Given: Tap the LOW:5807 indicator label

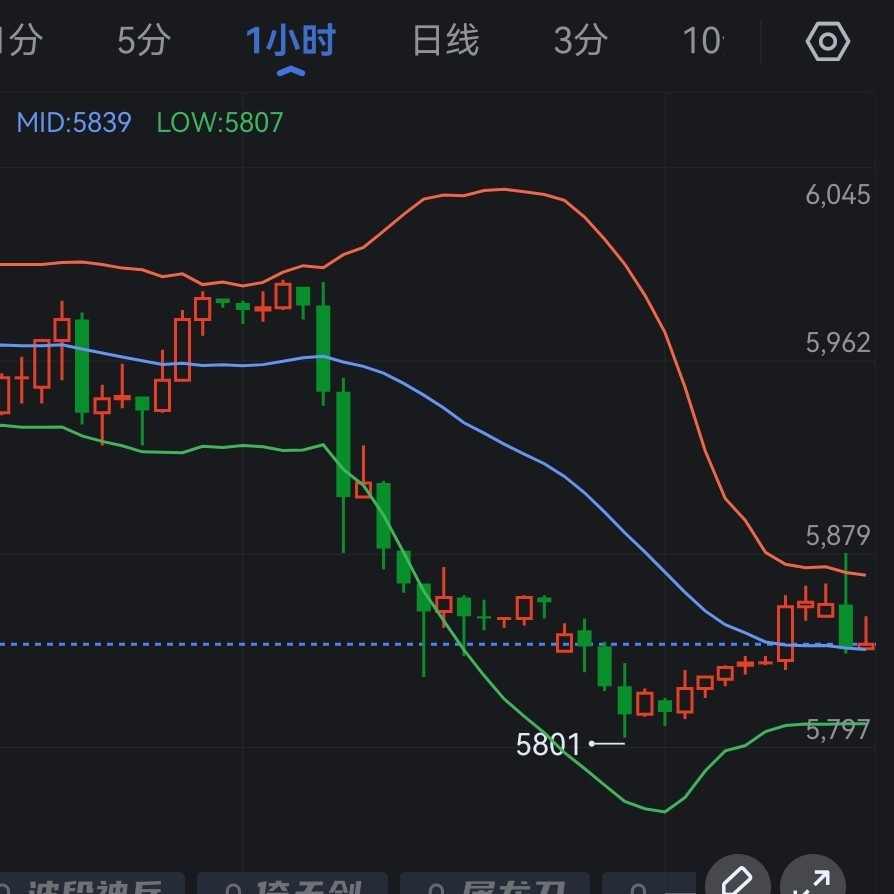Looking at the screenshot, I should (x=220, y=123).
